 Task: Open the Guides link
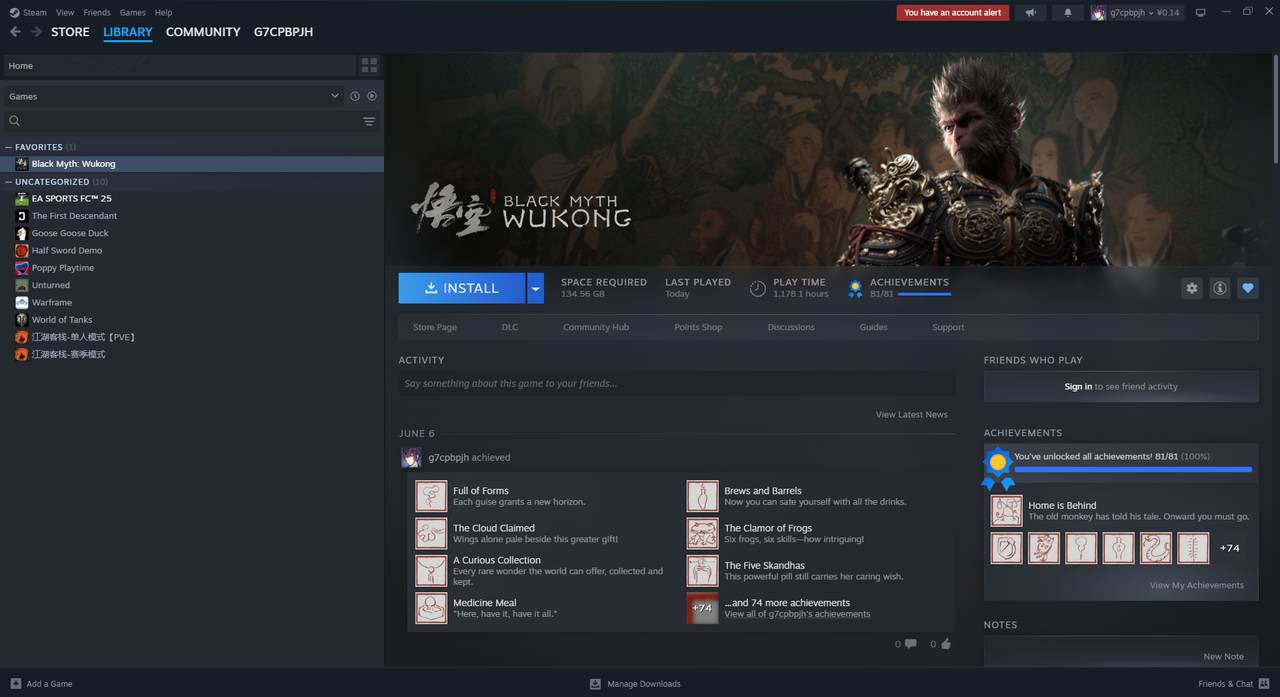(x=874, y=327)
